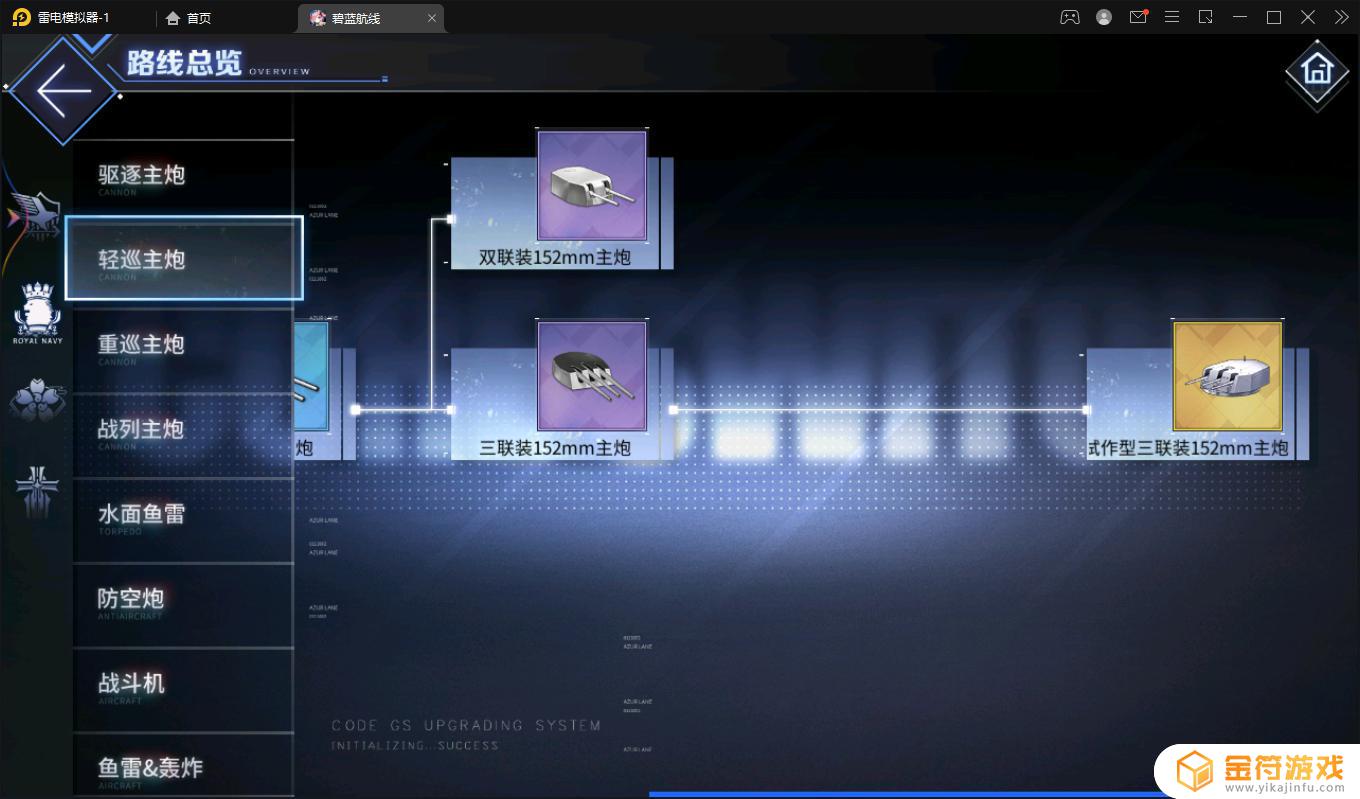Select the Eagle Union faction emblem
Viewport: 1360px width, 799px height.
[34, 216]
